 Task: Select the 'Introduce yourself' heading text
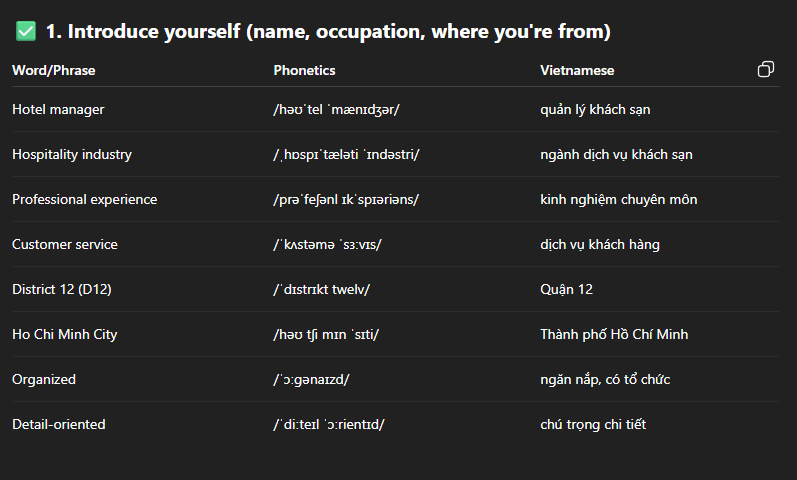click(x=328, y=32)
